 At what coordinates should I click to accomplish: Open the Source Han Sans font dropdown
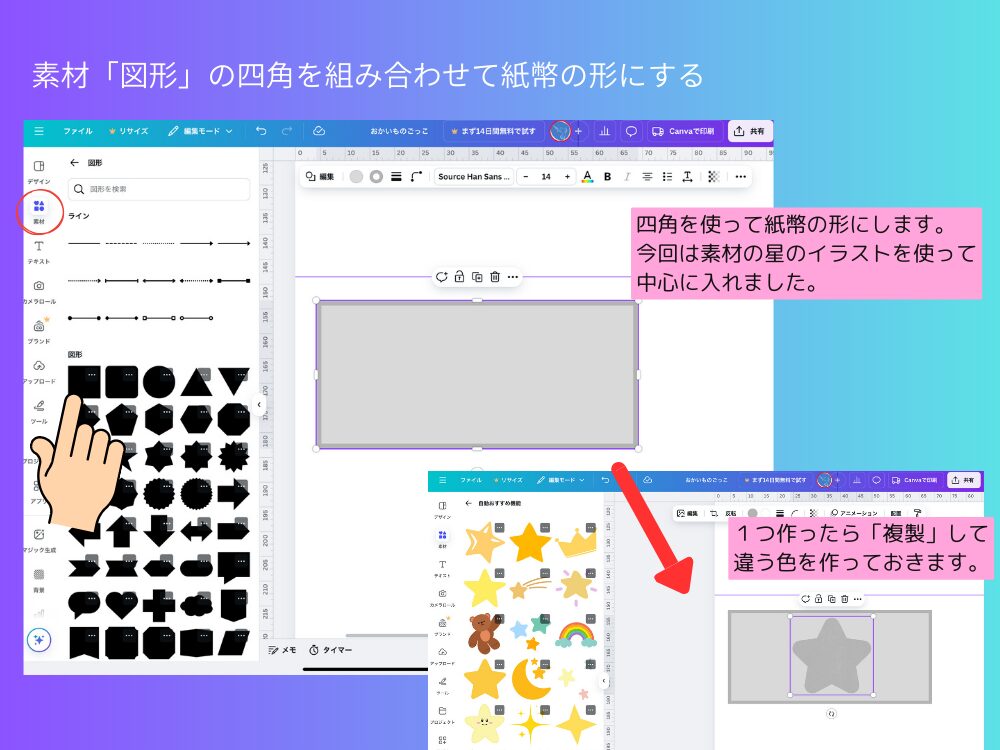pyautogui.click(x=474, y=177)
